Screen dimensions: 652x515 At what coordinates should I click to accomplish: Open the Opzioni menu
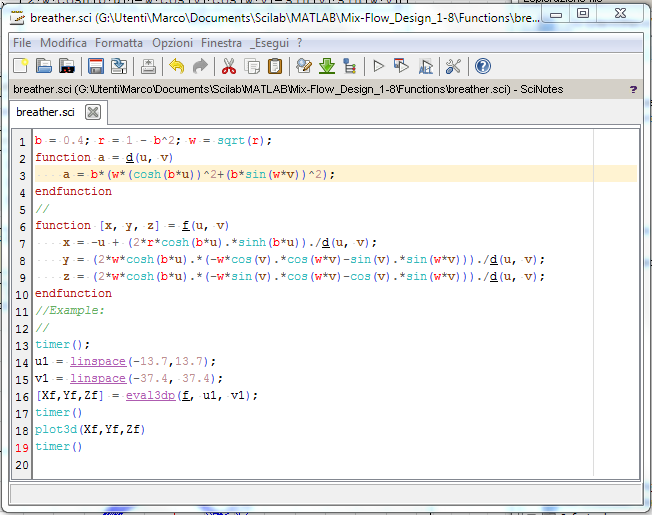click(172, 43)
